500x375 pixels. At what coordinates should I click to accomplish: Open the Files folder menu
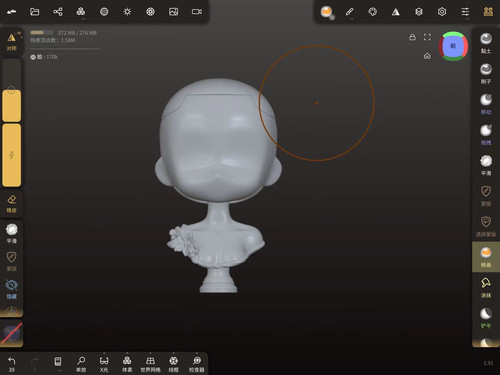[x=35, y=12]
